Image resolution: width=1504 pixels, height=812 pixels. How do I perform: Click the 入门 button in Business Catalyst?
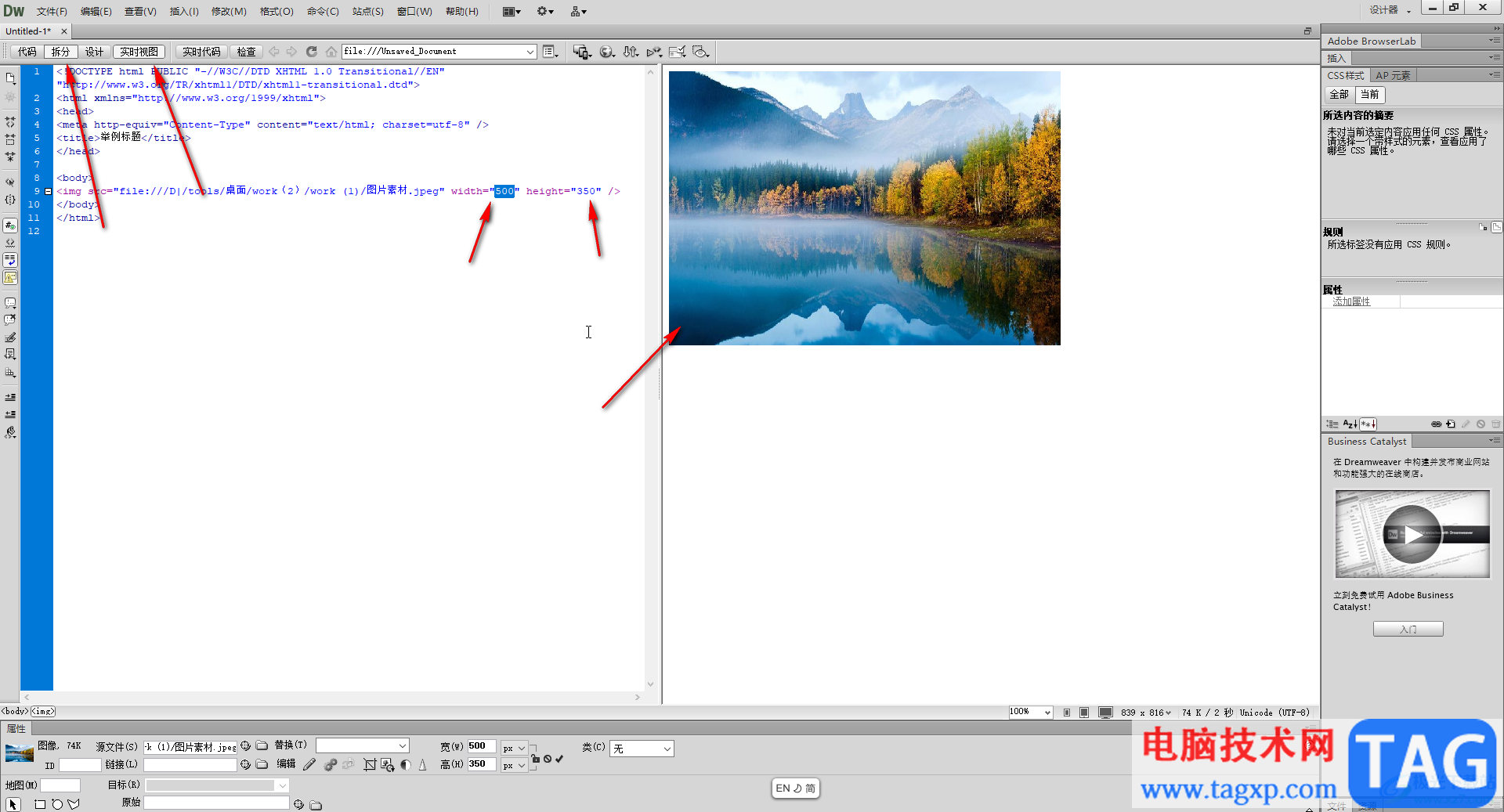(1408, 629)
